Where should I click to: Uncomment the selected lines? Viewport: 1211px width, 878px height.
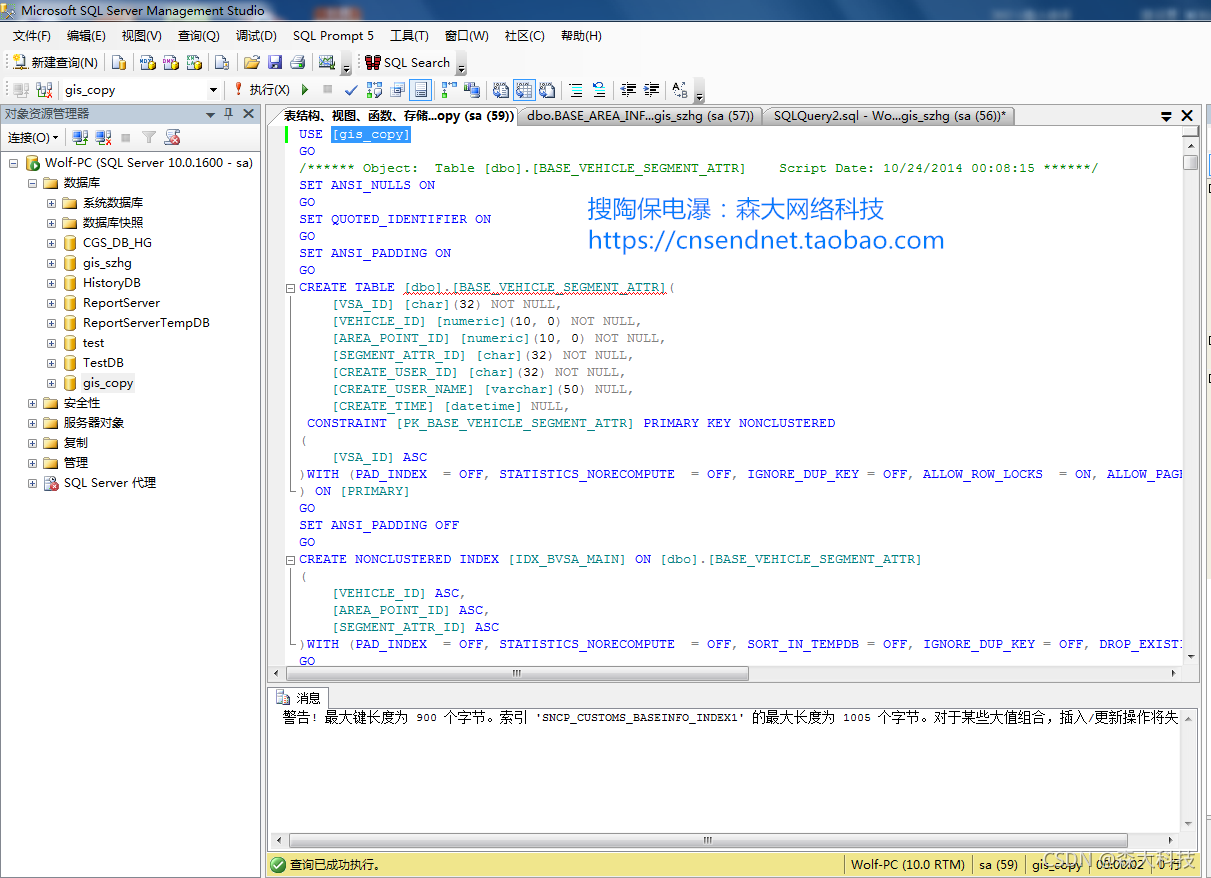click(x=599, y=90)
